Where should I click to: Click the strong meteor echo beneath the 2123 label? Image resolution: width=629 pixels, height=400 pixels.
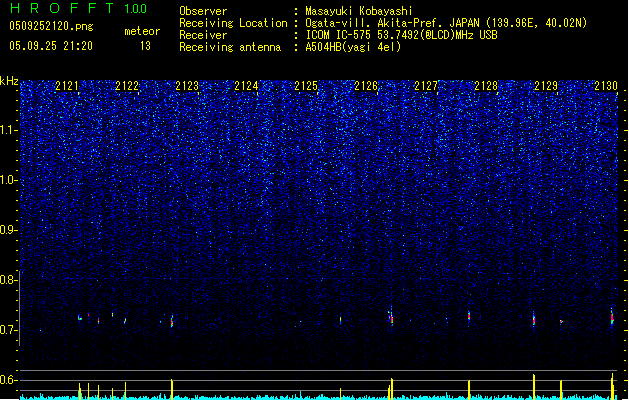[x=172, y=321]
